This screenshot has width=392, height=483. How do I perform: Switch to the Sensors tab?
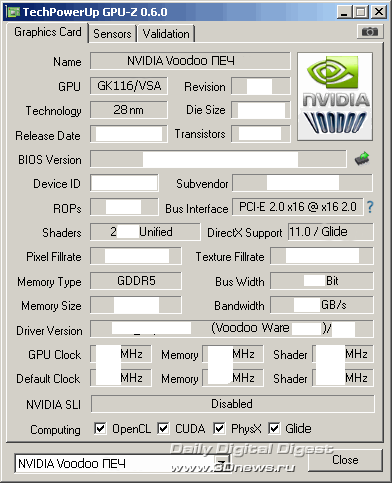tap(112, 34)
